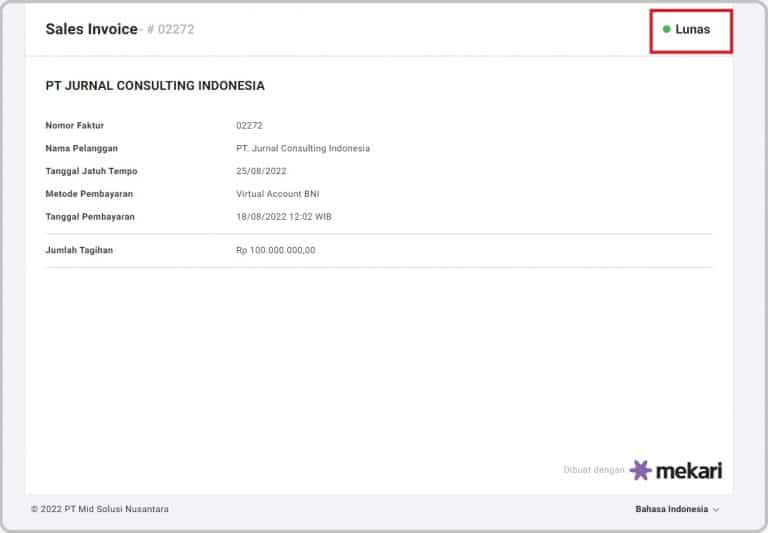Click the purple Mekari star logo icon
Image resolution: width=768 pixels, height=533 pixels.
tap(640, 470)
